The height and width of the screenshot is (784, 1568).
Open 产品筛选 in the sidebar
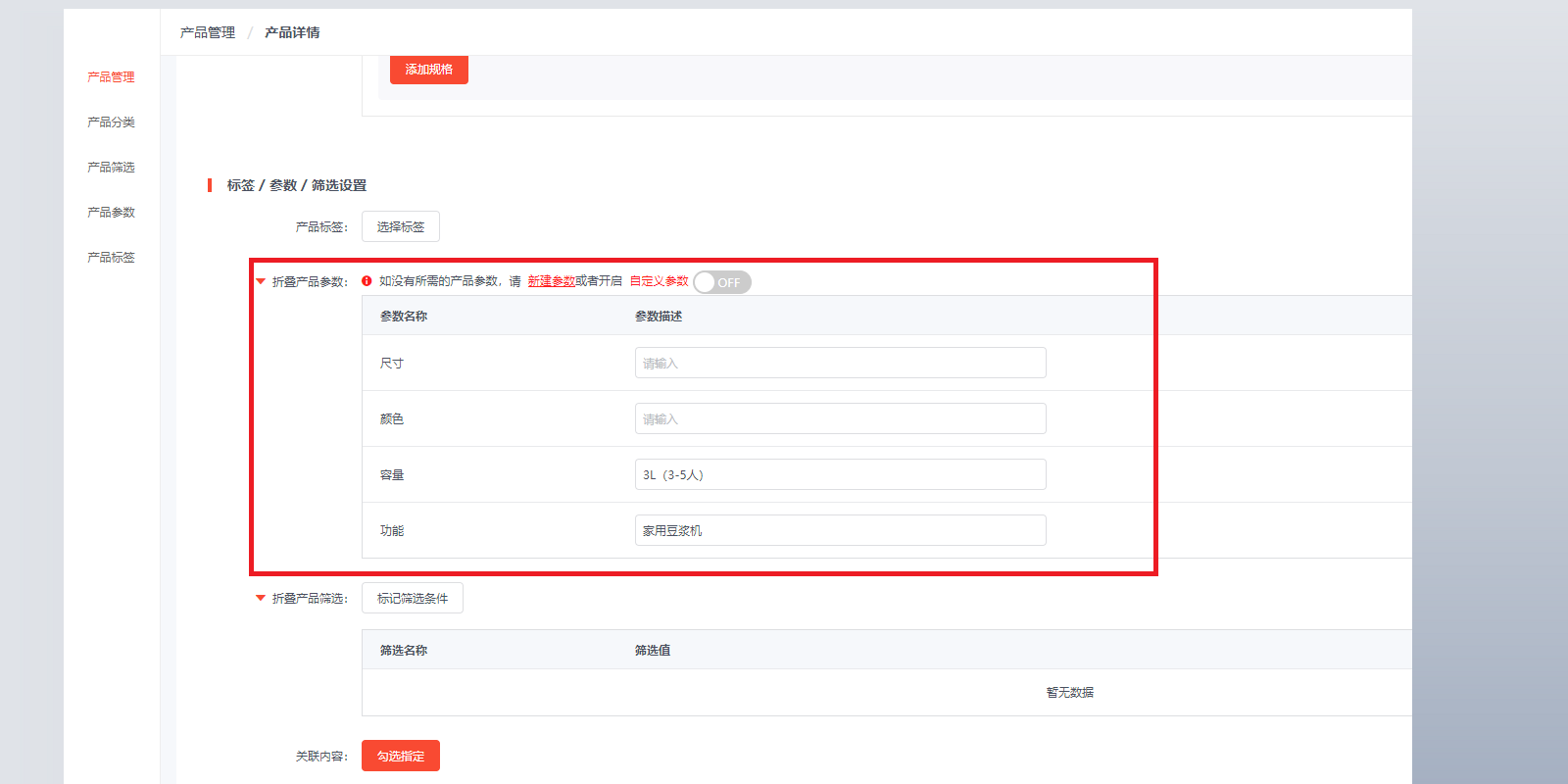tap(111, 167)
